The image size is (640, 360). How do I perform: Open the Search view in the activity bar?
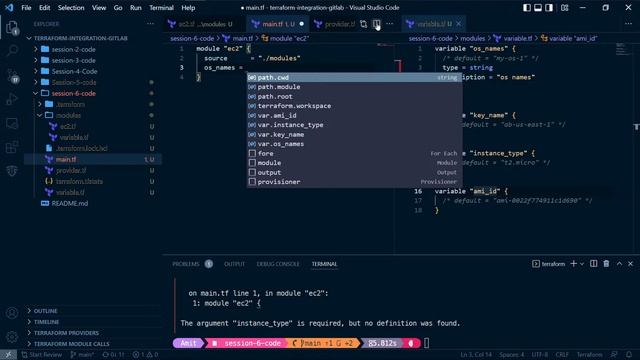[12, 51]
